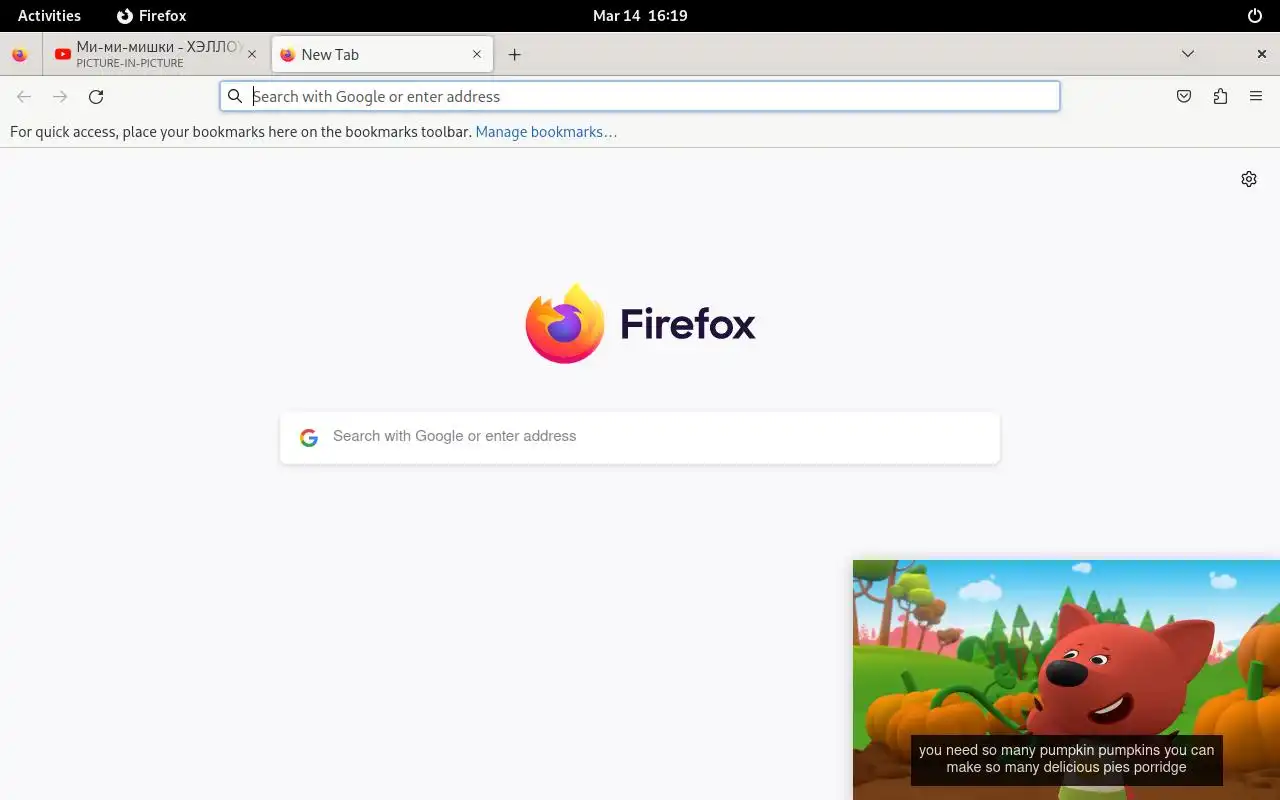Click the Google search box on page
This screenshot has width=1280, height=800.
click(640, 437)
